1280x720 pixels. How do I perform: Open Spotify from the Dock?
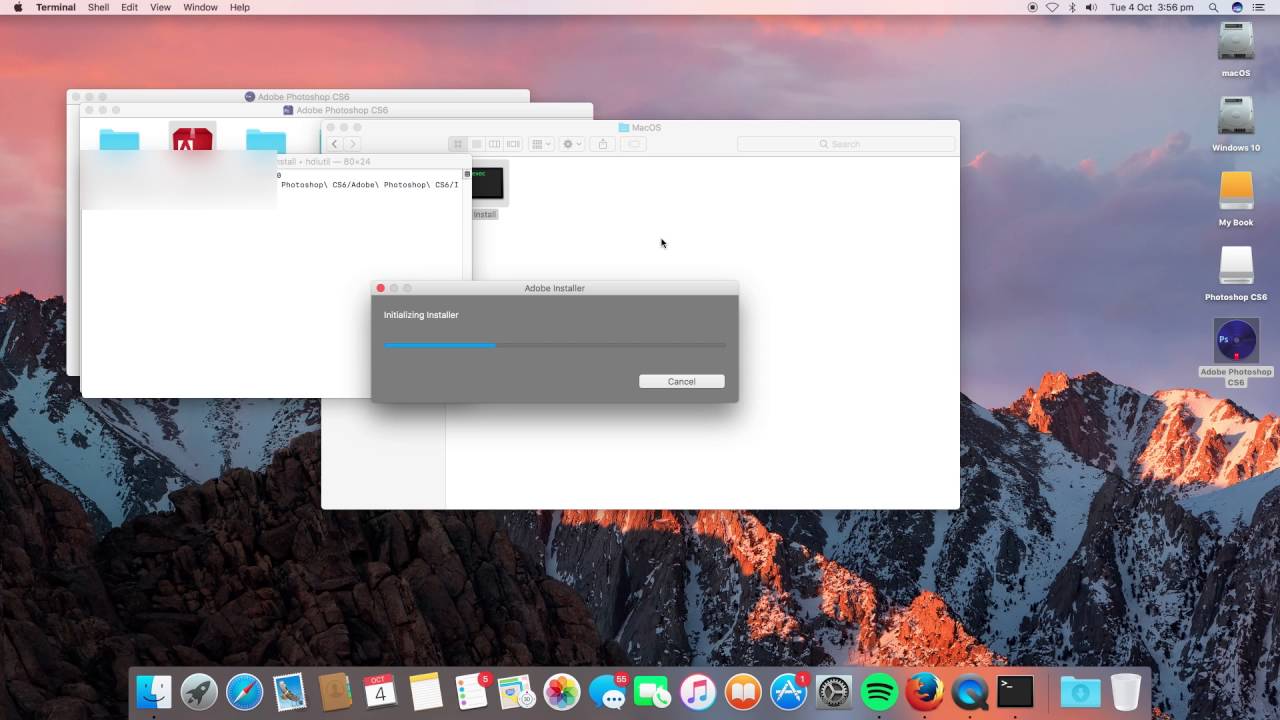879,692
